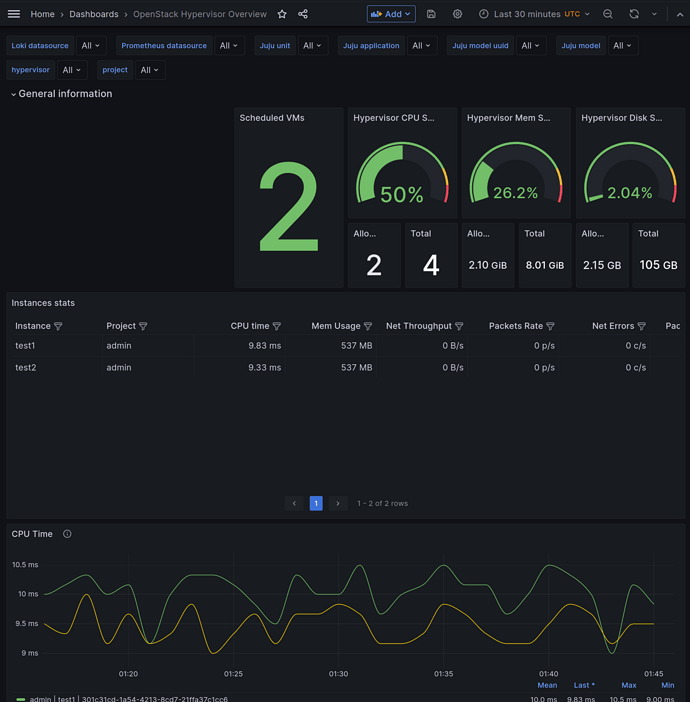Click the 8.01 GiB total memory value
Screen dimensions: 690x702
pyautogui.click(x=545, y=265)
